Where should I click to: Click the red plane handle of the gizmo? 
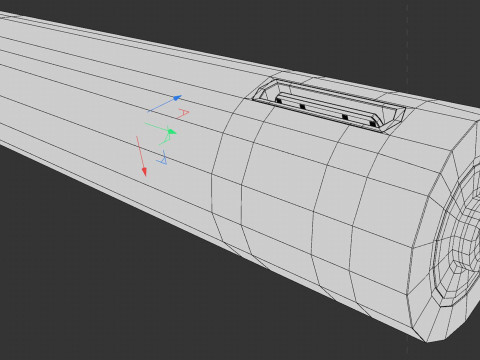tap(183, 113)
